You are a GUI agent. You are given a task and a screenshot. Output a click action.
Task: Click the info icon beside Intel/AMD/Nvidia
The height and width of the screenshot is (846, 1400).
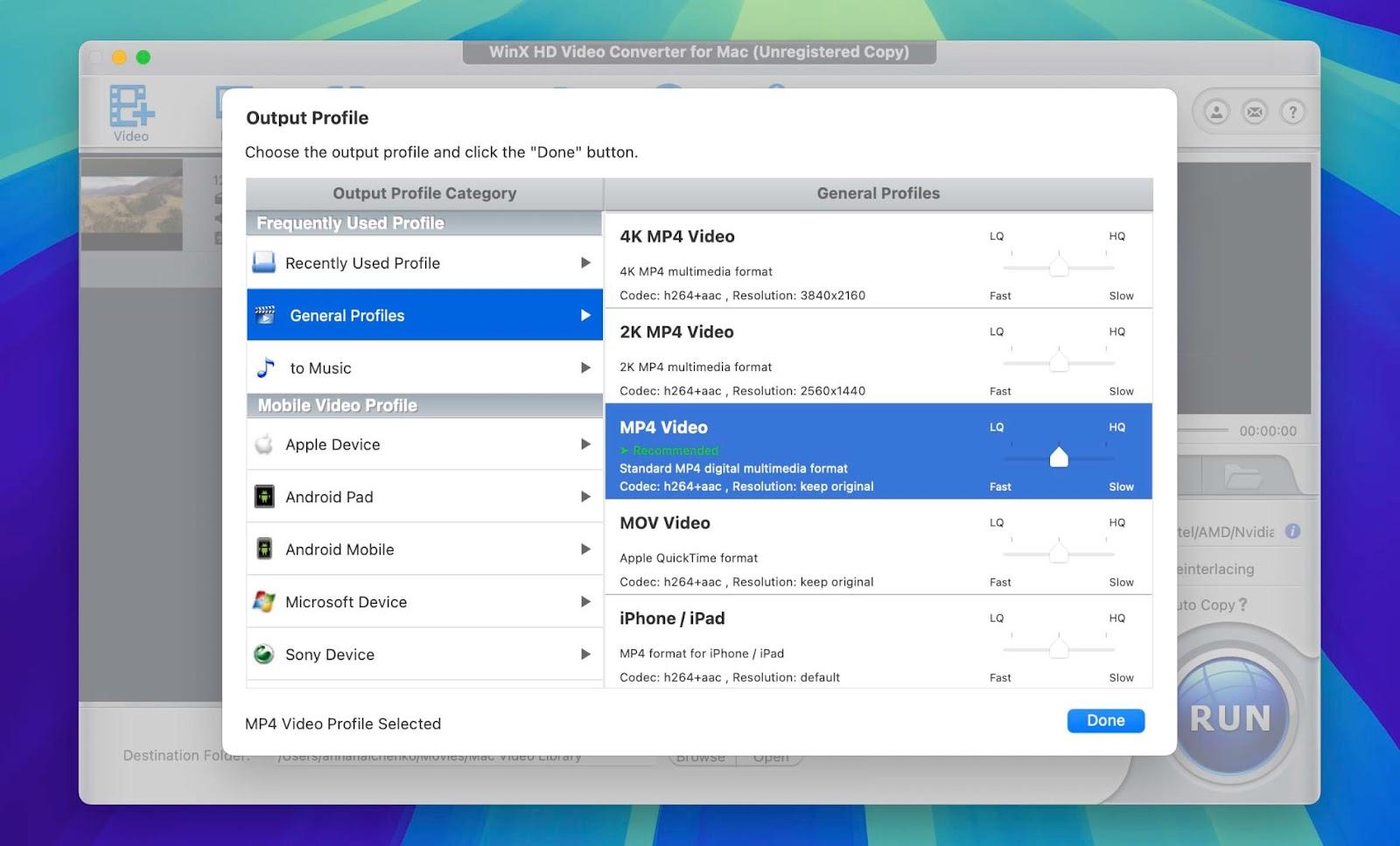point(1292,531)
